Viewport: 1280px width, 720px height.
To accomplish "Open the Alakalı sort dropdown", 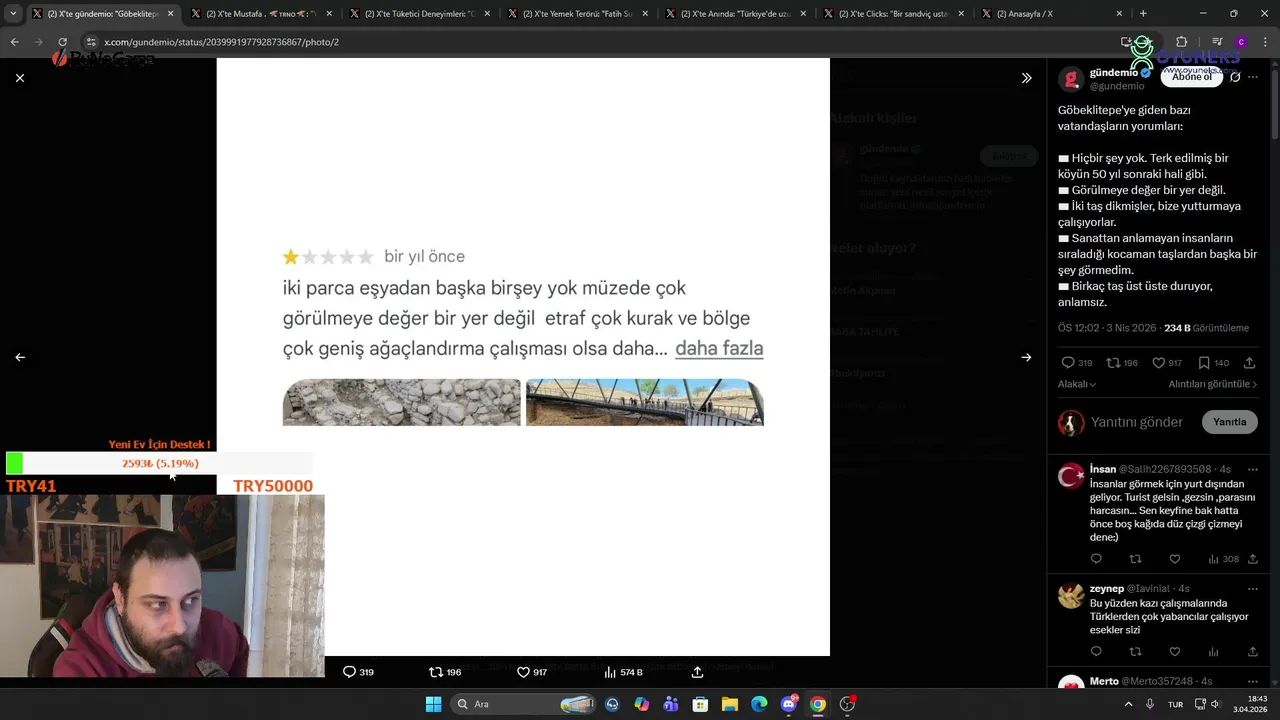I will click(x=1077, y=384).
